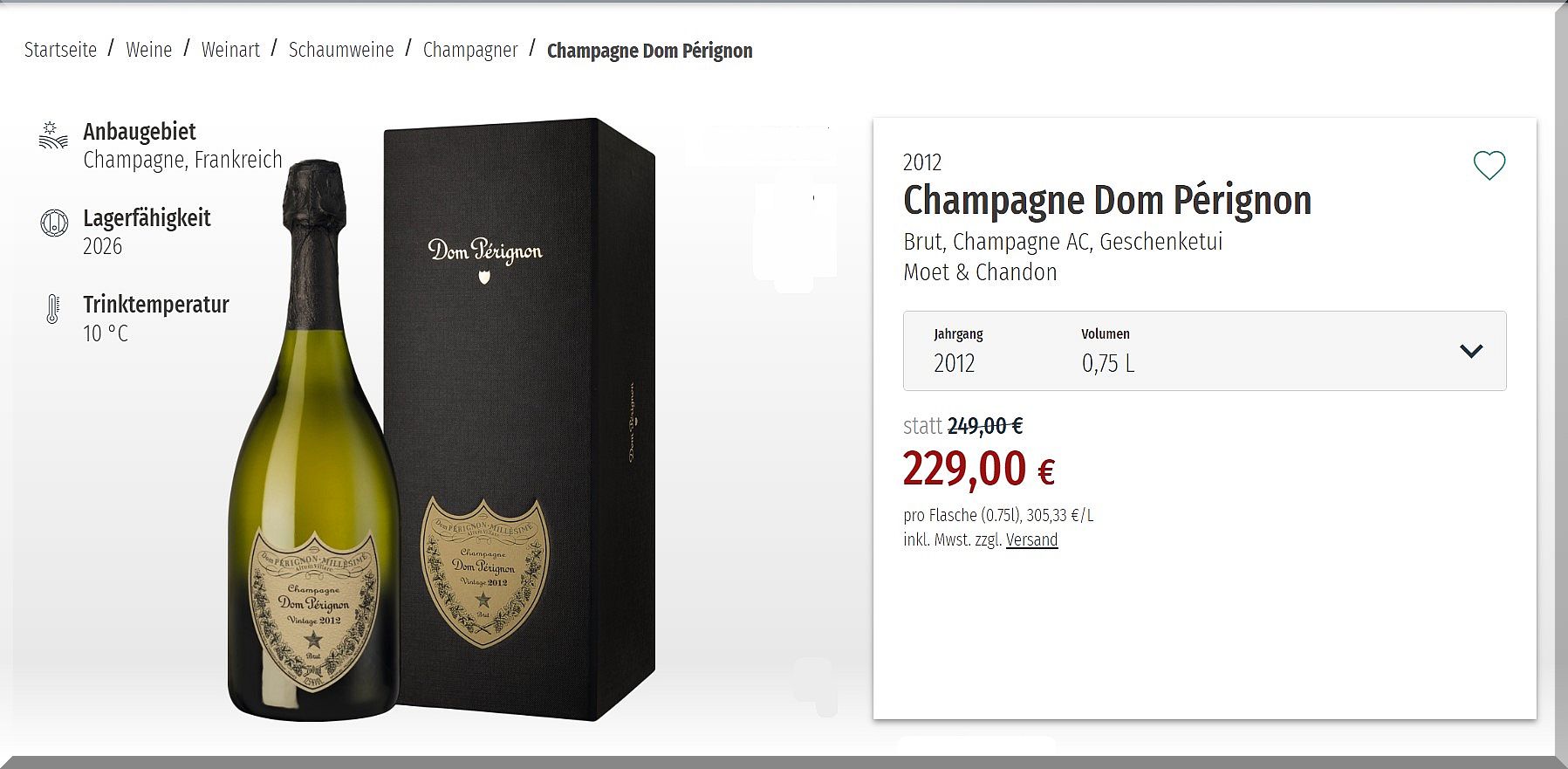Click the Champagne Dom Pérignon product title
1568x769 pixels.
tap(1107, 200)
